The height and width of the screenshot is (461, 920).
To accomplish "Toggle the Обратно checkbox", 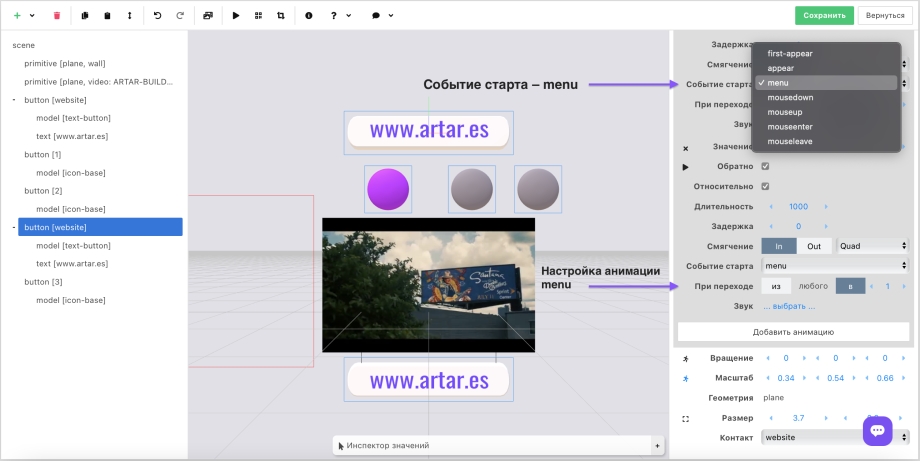I will point(766,166).
